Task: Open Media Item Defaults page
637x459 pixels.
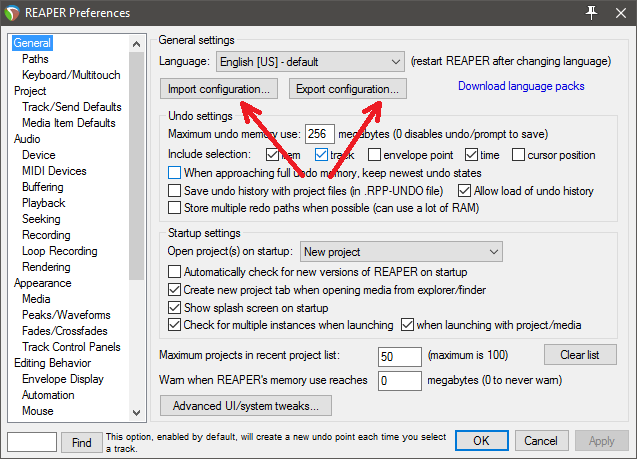Action: 69,123
